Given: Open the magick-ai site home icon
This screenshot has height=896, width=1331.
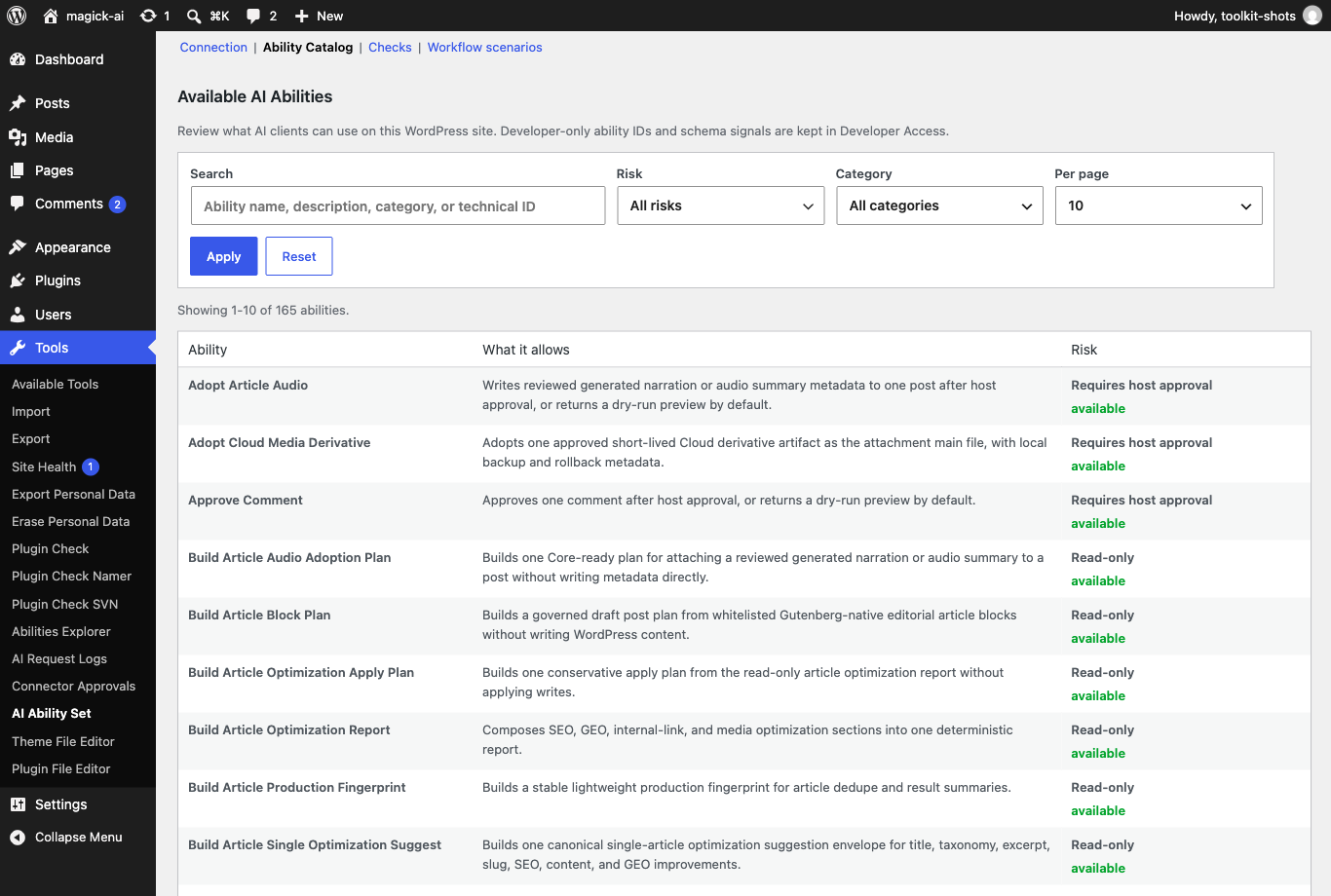Looking at the screenshot, I should (51, 16).
